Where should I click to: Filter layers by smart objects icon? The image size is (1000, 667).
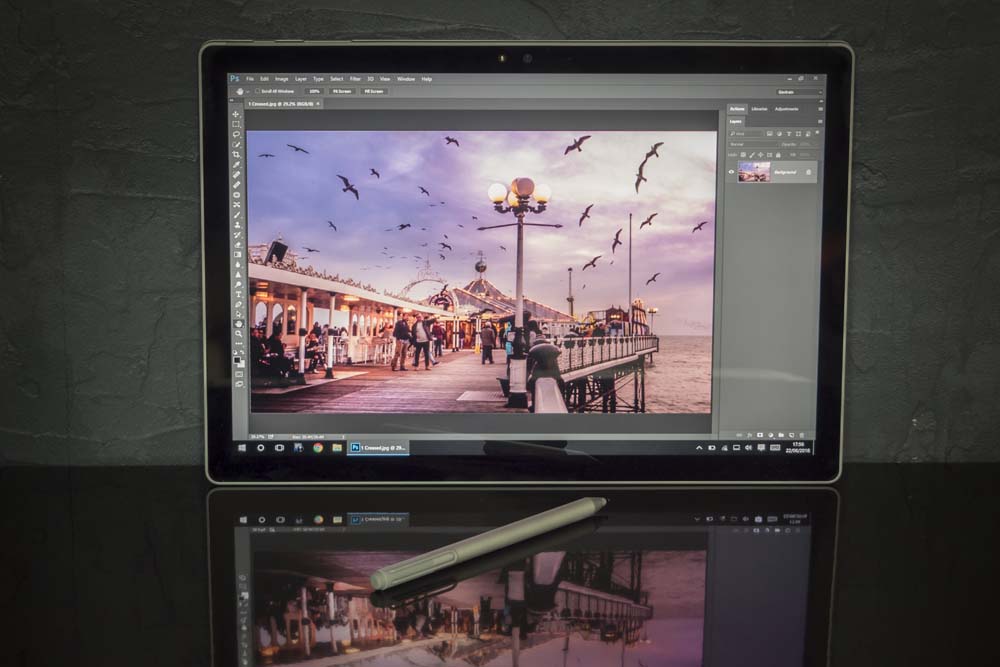(x=808, y=134)
